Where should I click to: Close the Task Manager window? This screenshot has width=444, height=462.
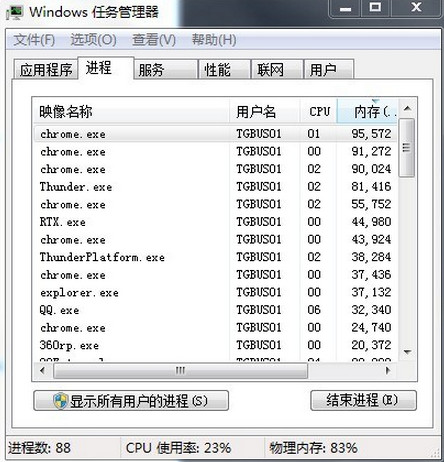[x=416, y=8]
